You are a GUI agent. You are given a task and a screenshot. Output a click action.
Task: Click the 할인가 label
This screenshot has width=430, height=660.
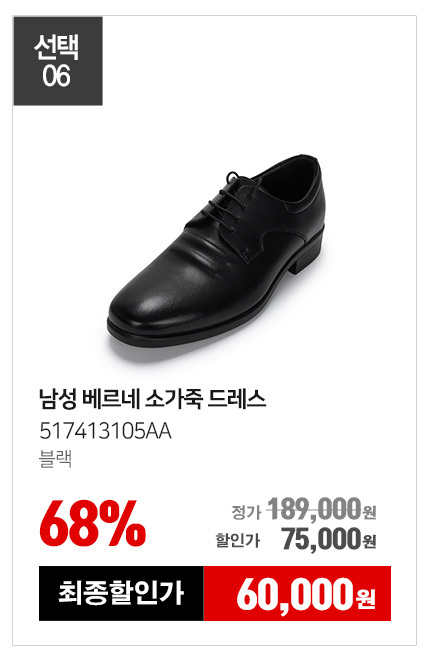[238, 540]
